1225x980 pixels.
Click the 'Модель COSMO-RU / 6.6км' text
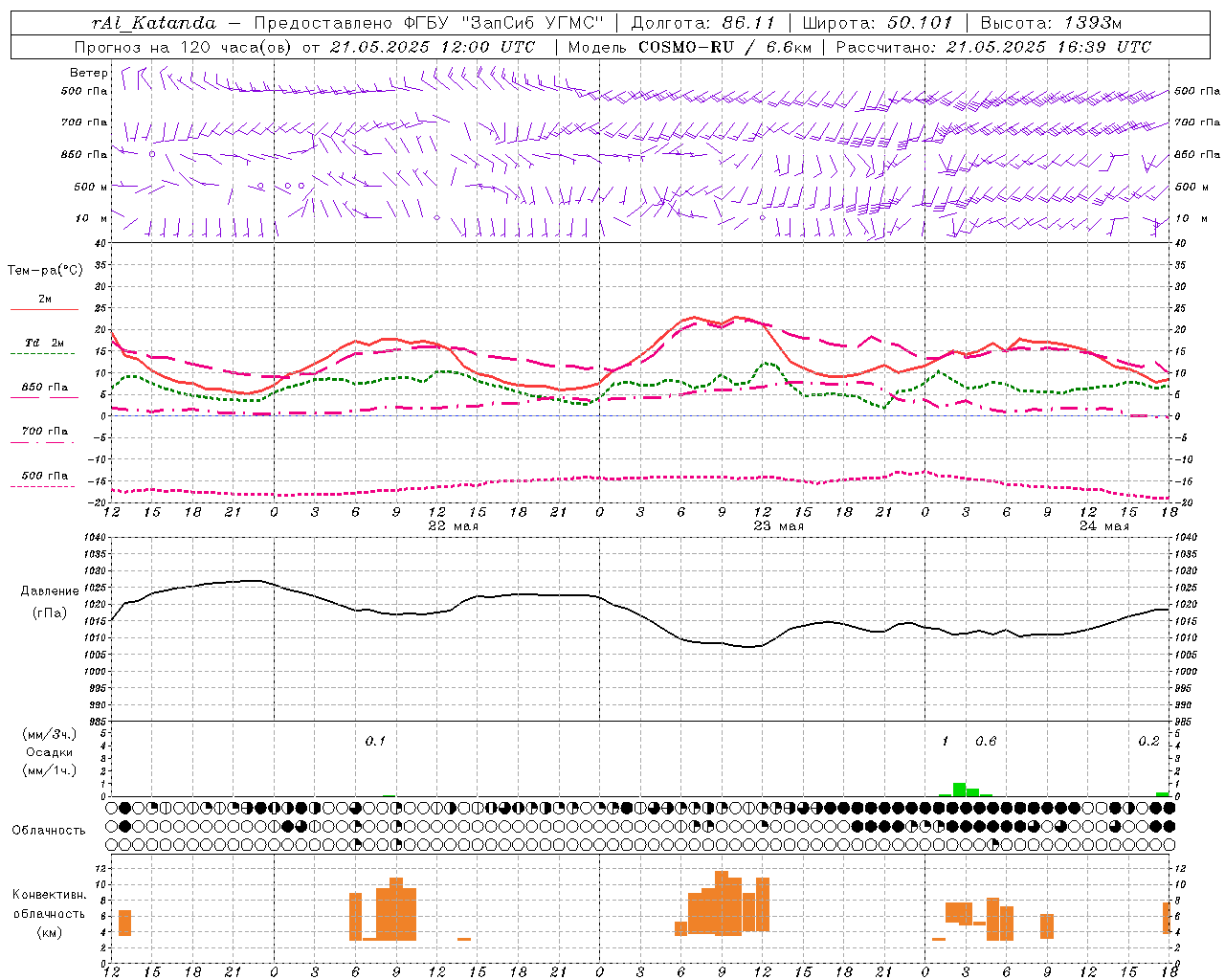coord(689,47)
